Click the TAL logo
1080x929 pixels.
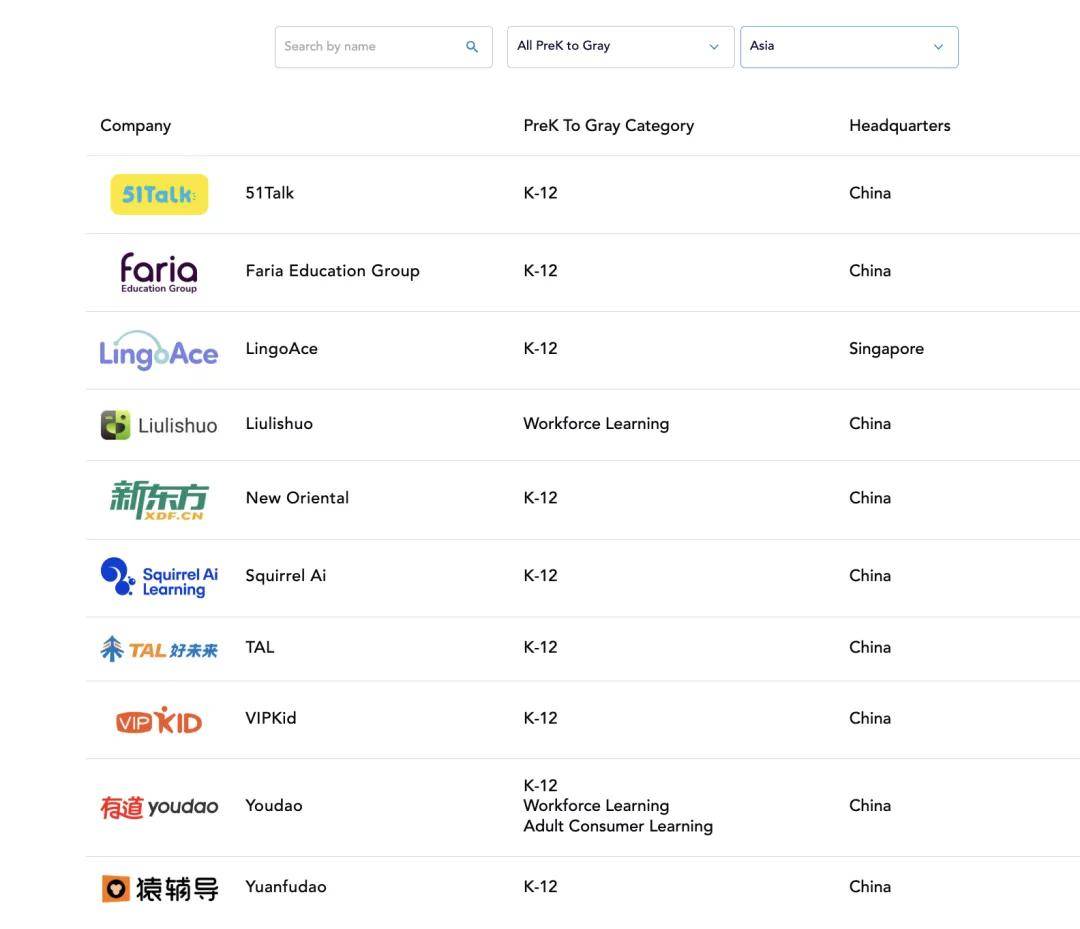(x=159, y=649)
